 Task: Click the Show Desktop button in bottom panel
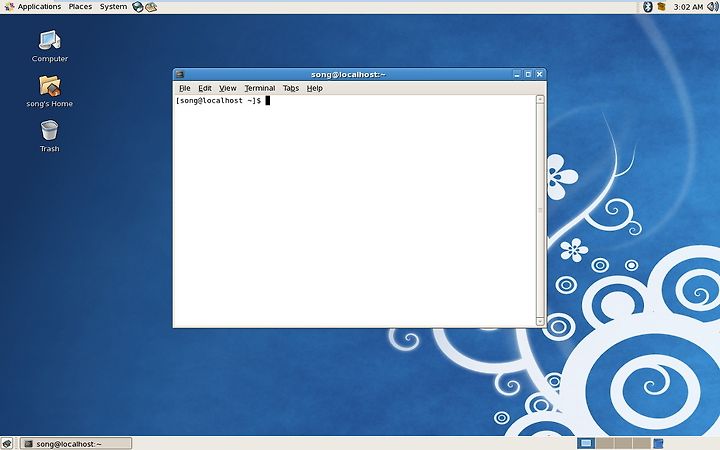(x=8, y=444)
